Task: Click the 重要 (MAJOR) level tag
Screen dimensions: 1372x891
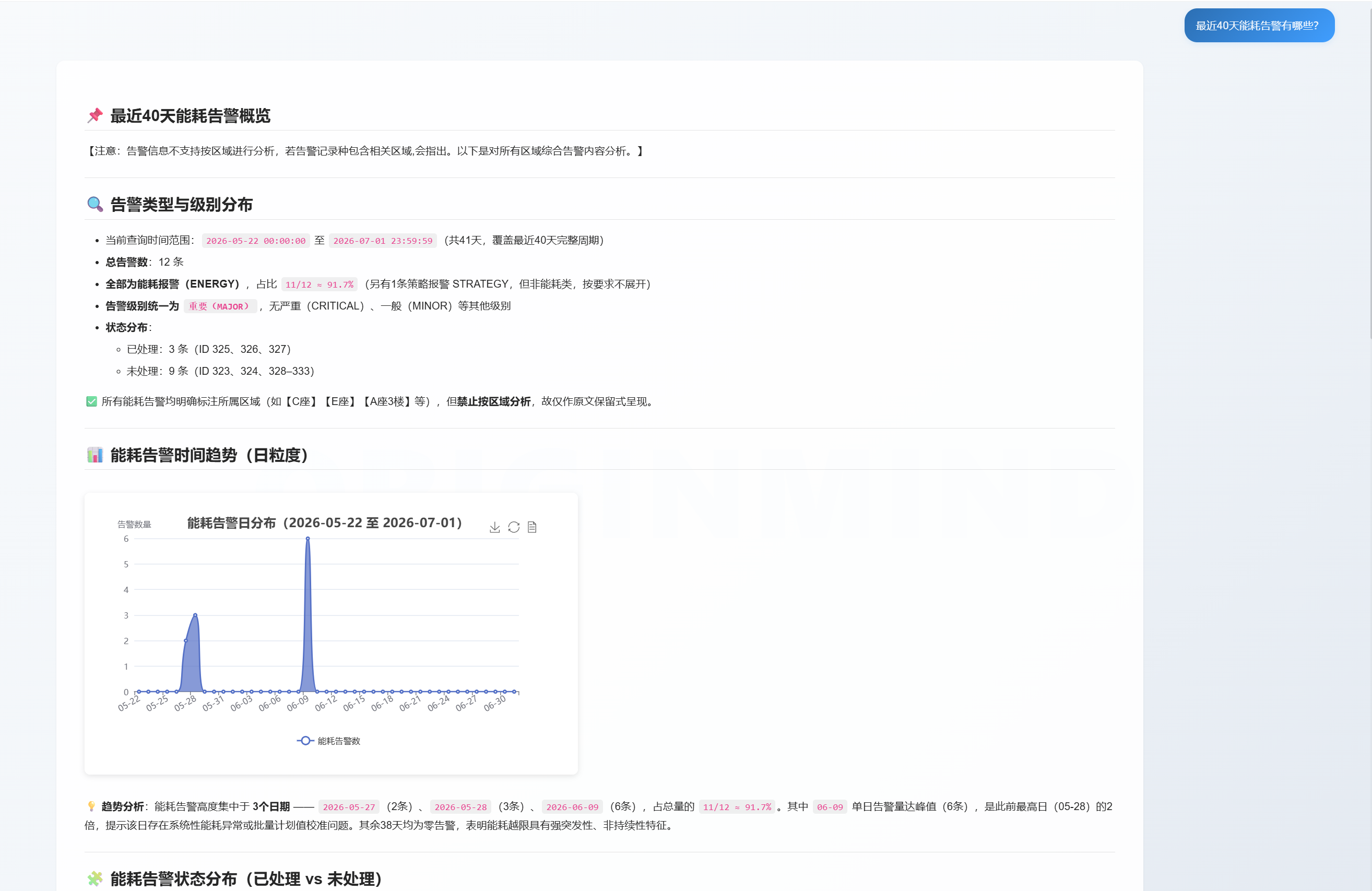Action: [220, 306]
